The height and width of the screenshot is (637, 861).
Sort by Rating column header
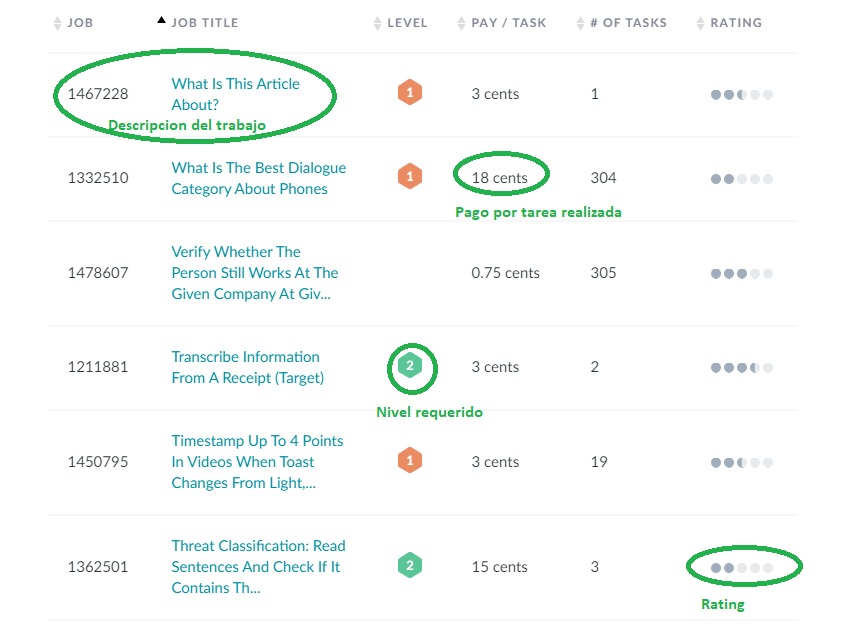coord(735,22)
